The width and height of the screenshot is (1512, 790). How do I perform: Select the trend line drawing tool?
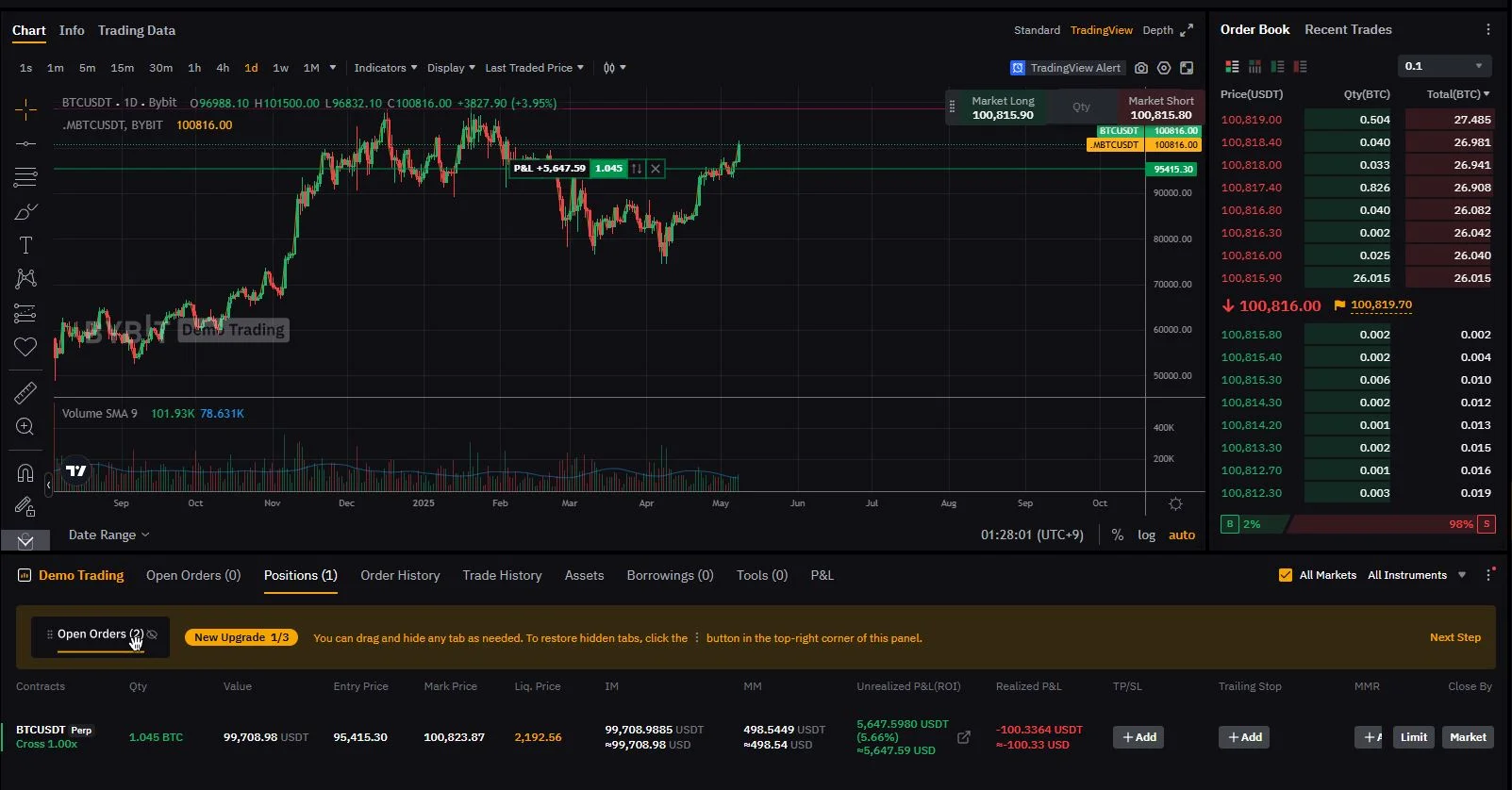click(25, 143)
